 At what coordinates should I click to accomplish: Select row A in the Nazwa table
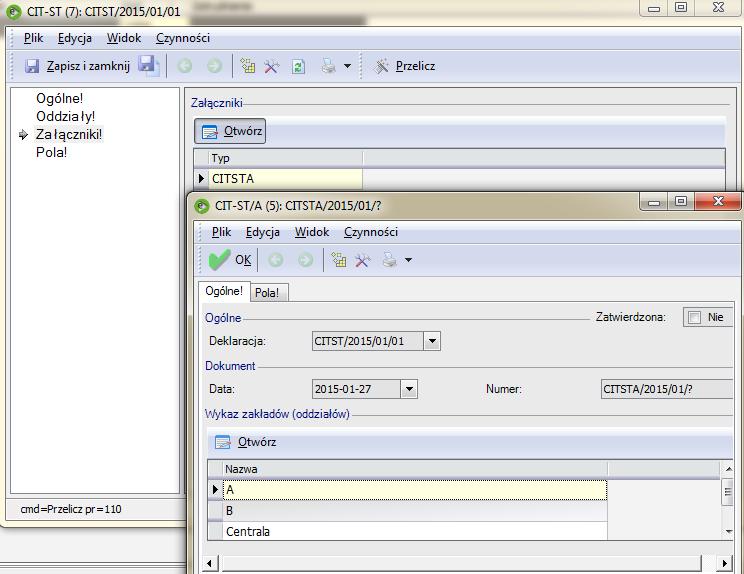(x=415, y=490)
